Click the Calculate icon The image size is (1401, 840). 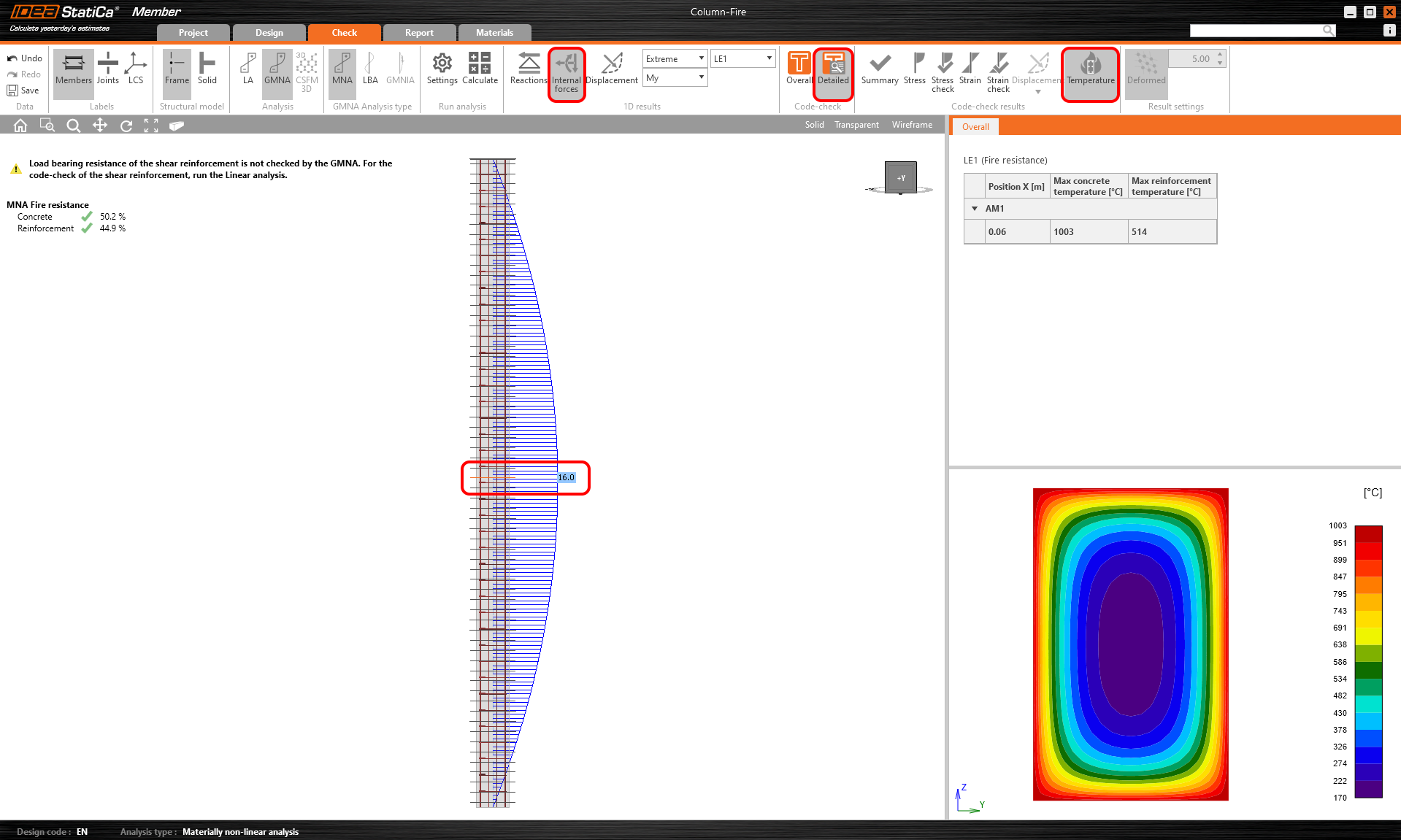tap(479, 69)
